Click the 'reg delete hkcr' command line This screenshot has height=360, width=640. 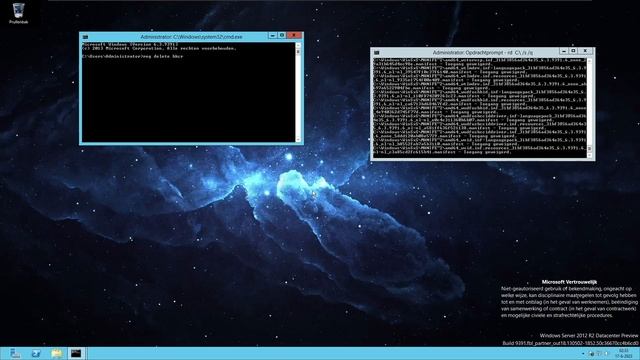coord(133,56)
